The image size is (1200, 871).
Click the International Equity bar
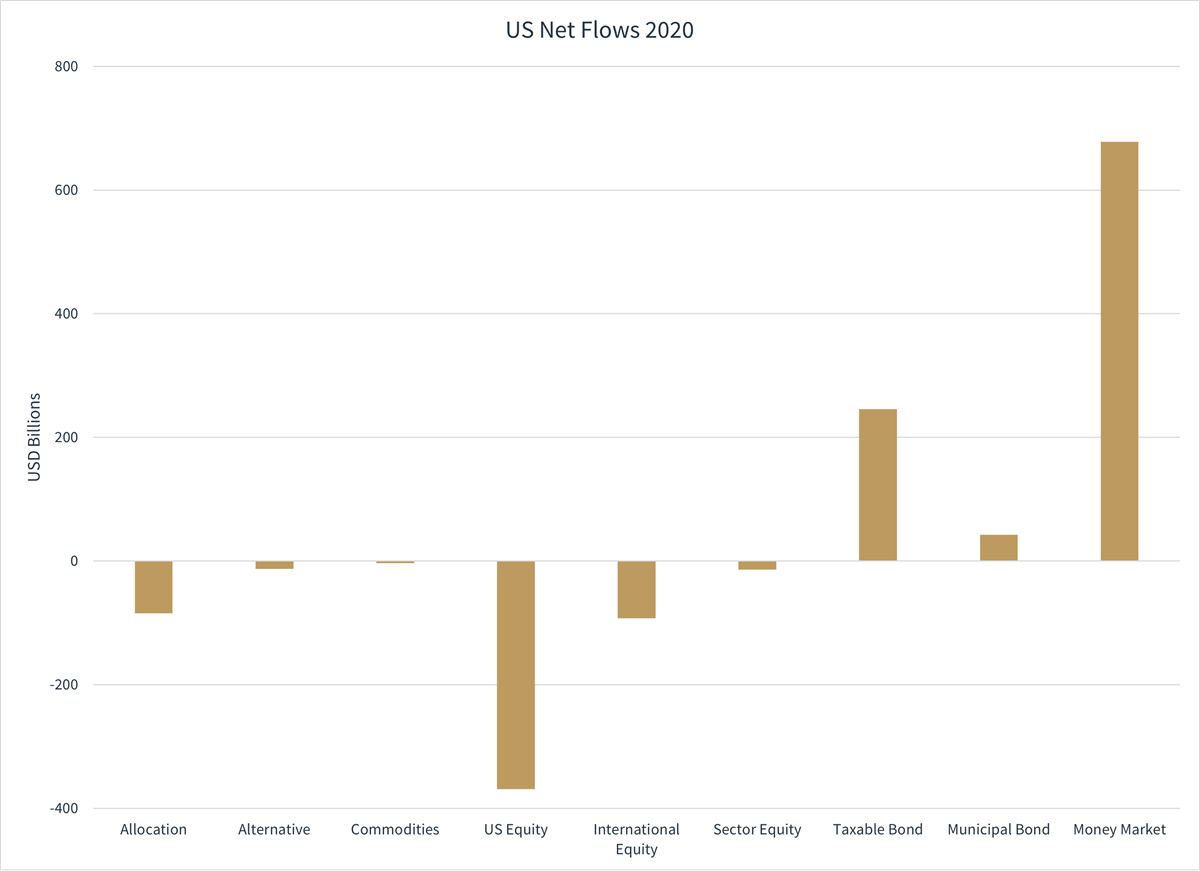tap(636, 590)
